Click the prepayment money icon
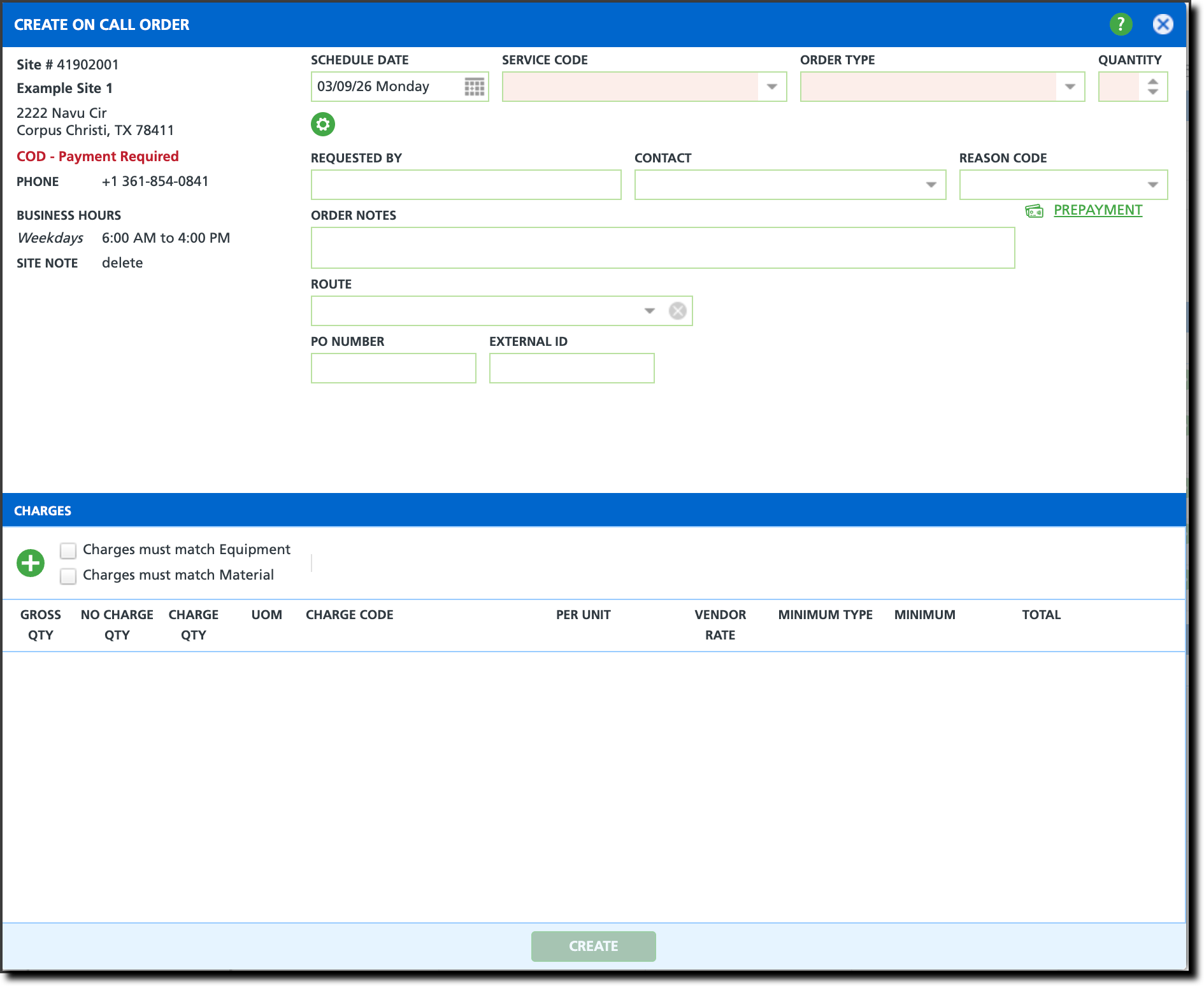 (1034, 211)
